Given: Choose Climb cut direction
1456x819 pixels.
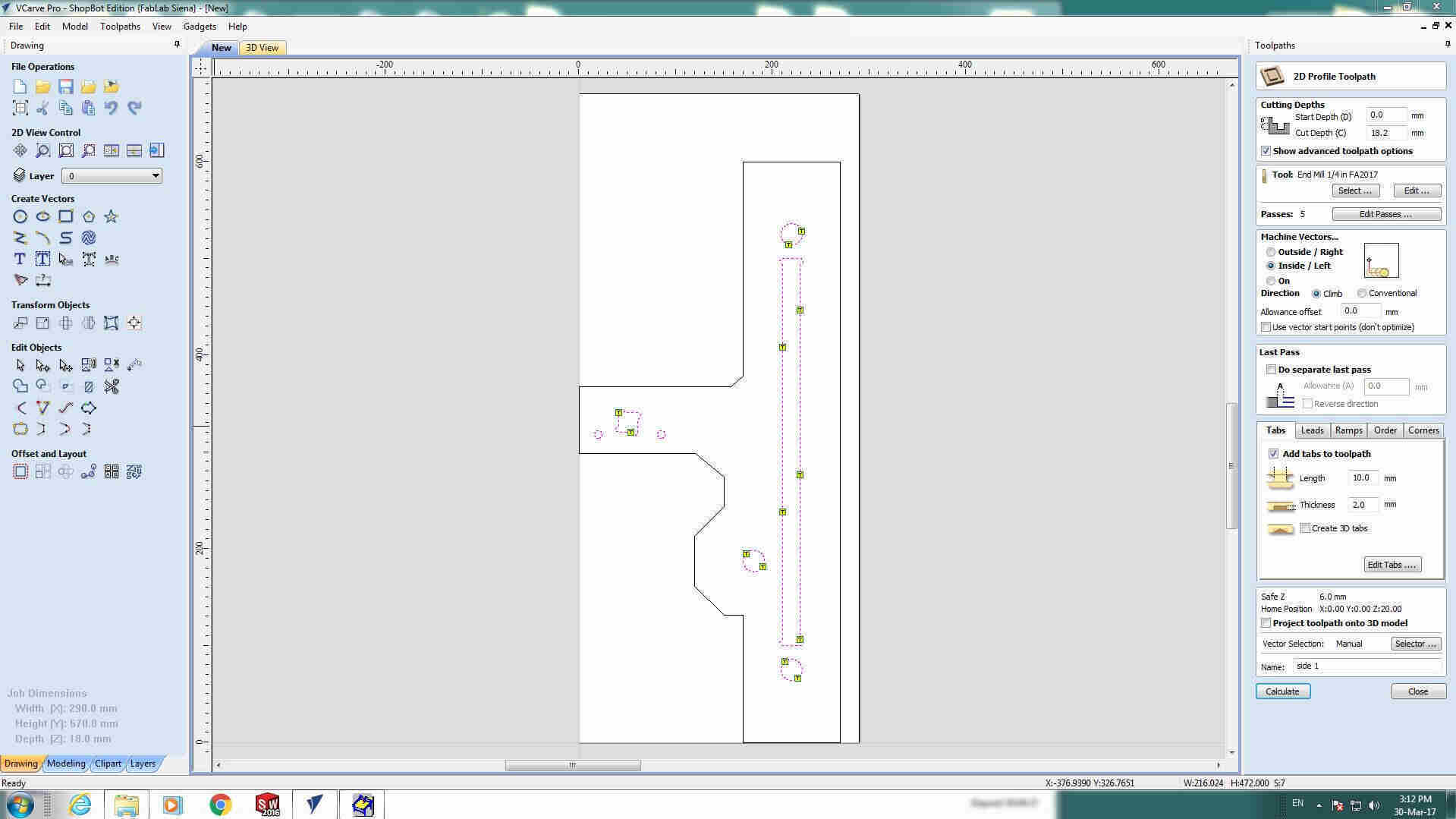Looking at the screenshot, I should 1316,294.
